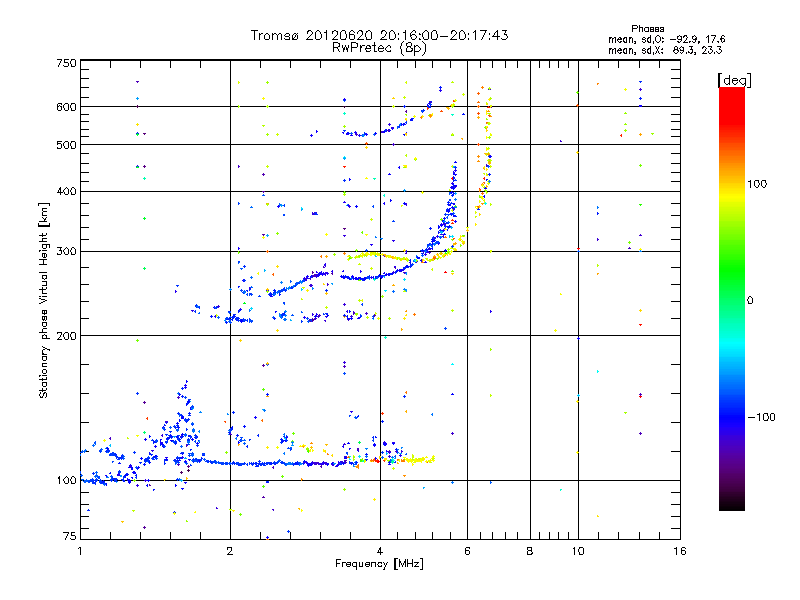
Task: Click the y-axis tick label '75'
Action: point(70,536)
